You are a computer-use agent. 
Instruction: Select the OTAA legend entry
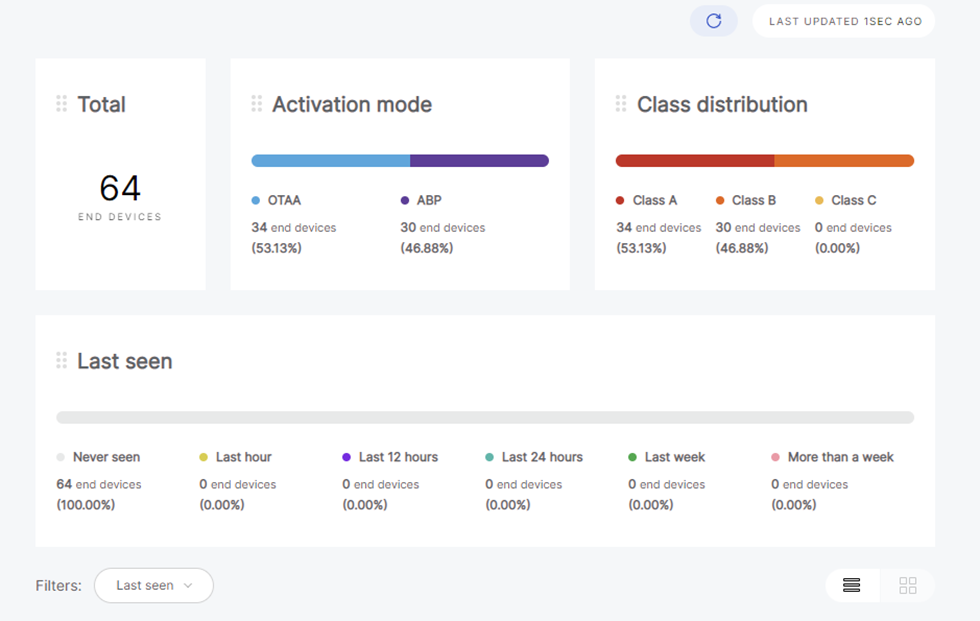tap(276, 201)
